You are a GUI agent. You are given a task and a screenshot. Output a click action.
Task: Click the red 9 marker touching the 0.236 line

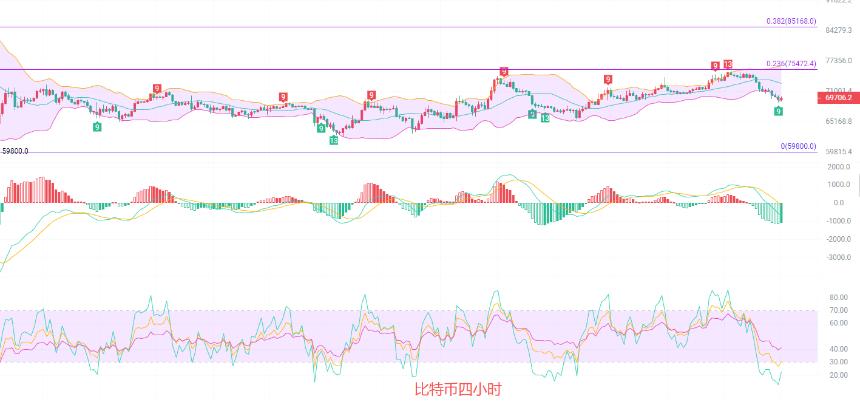[x=504, y=71]
